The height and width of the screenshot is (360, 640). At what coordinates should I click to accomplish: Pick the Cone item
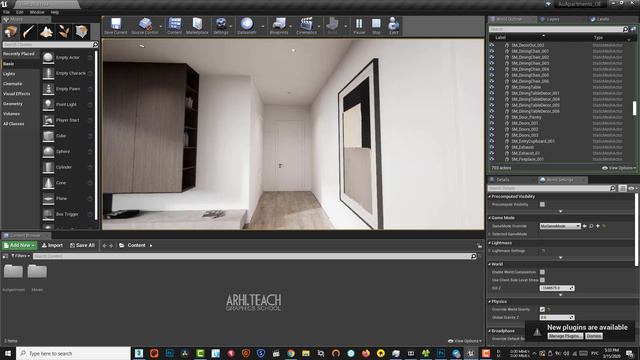pos(68,183)
